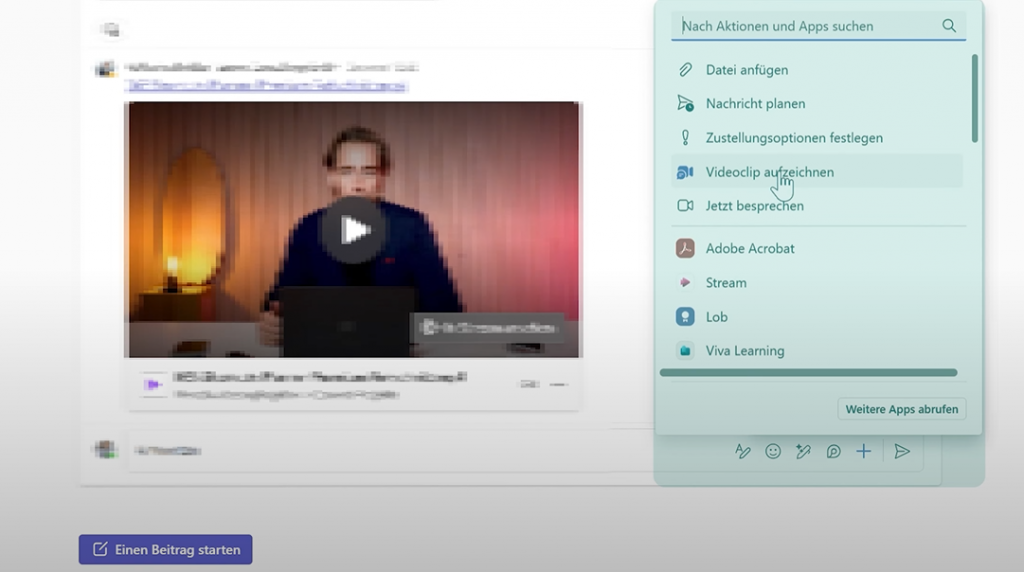Click the Copilot rewrite pencil-sparkle icon
The height and width of the screenshot is (572, 1024).
click(x=803, y=451)
